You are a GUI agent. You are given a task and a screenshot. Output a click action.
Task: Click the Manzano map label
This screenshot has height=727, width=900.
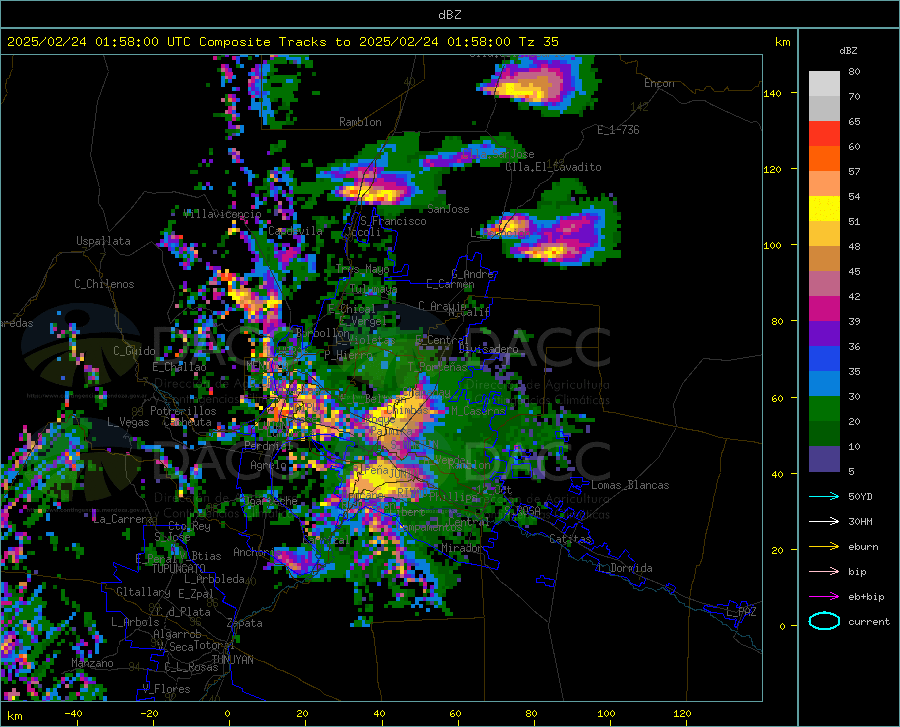pyautogui.click(x=92, y=663)
